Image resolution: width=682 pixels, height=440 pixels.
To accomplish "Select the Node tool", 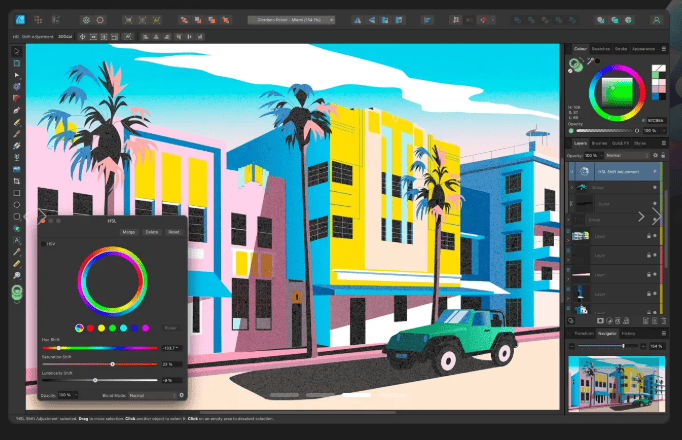I will click(17, 75).
